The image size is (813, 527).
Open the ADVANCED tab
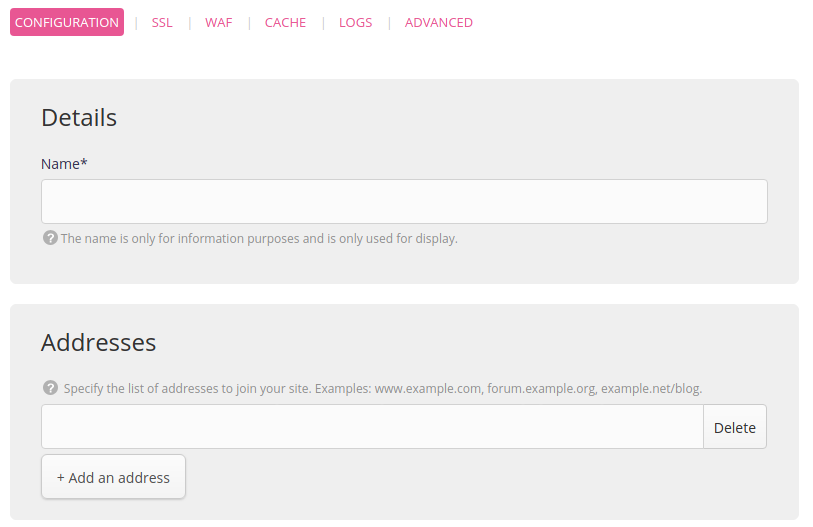tap(438, 22)
